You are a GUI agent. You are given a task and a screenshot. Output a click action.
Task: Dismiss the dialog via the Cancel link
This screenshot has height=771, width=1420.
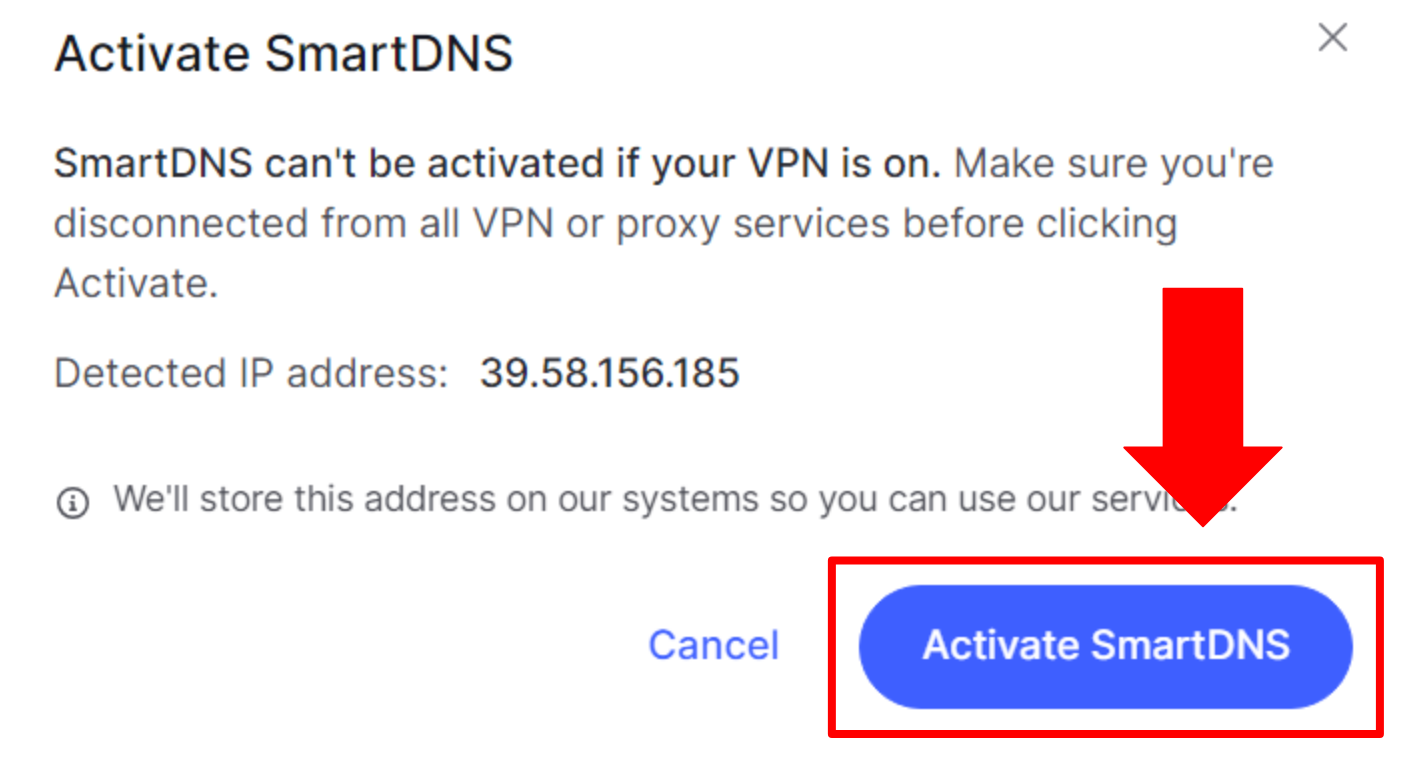pos(713,645)
